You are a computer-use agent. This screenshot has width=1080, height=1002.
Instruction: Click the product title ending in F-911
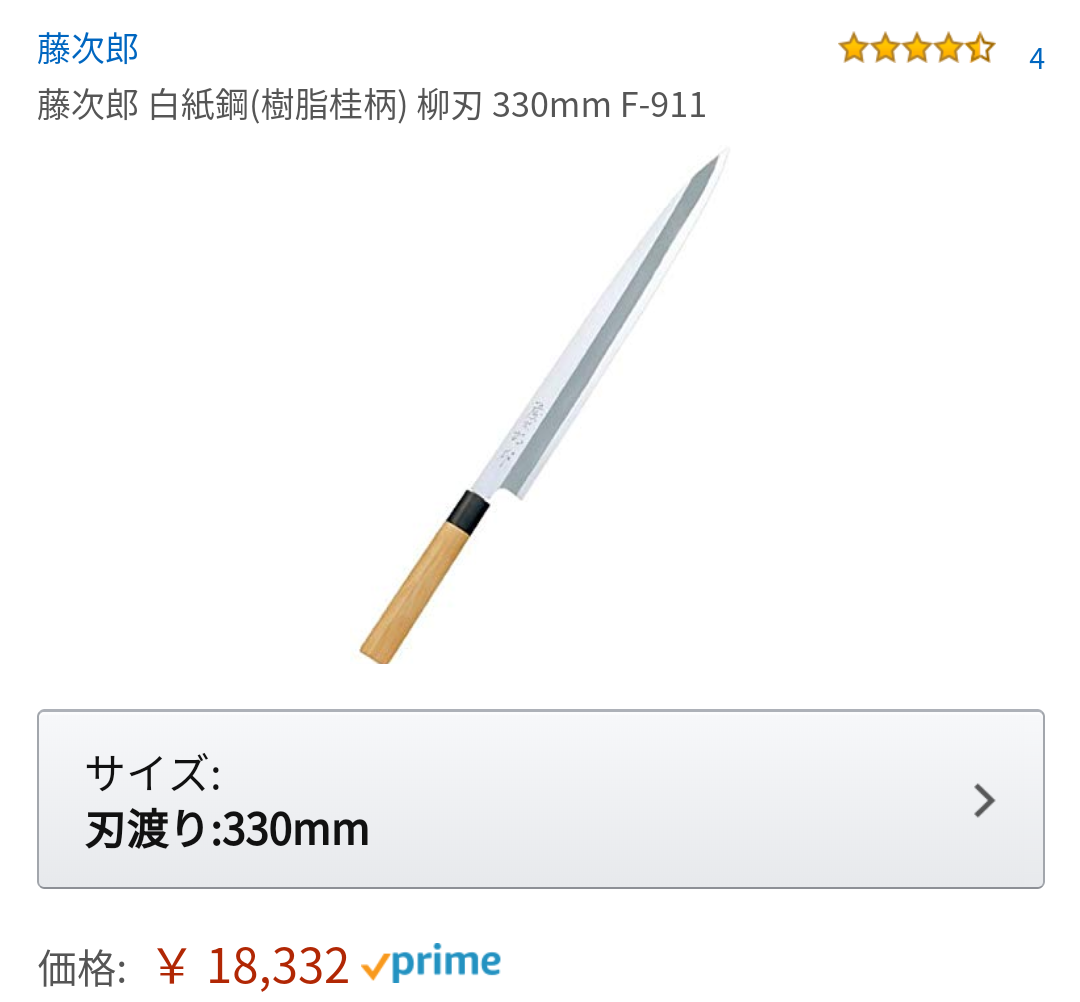371,105
